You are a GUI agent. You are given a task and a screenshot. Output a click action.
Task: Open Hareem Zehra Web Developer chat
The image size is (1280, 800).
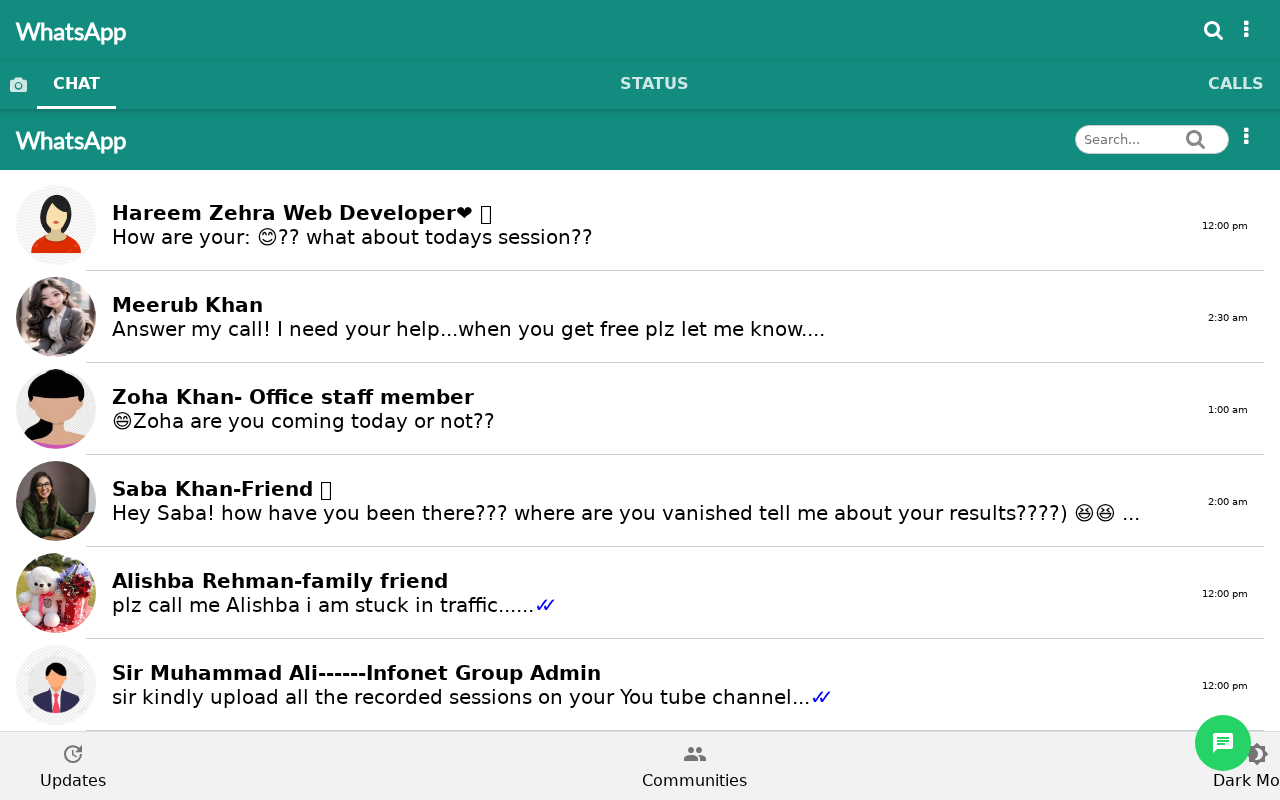640,225
